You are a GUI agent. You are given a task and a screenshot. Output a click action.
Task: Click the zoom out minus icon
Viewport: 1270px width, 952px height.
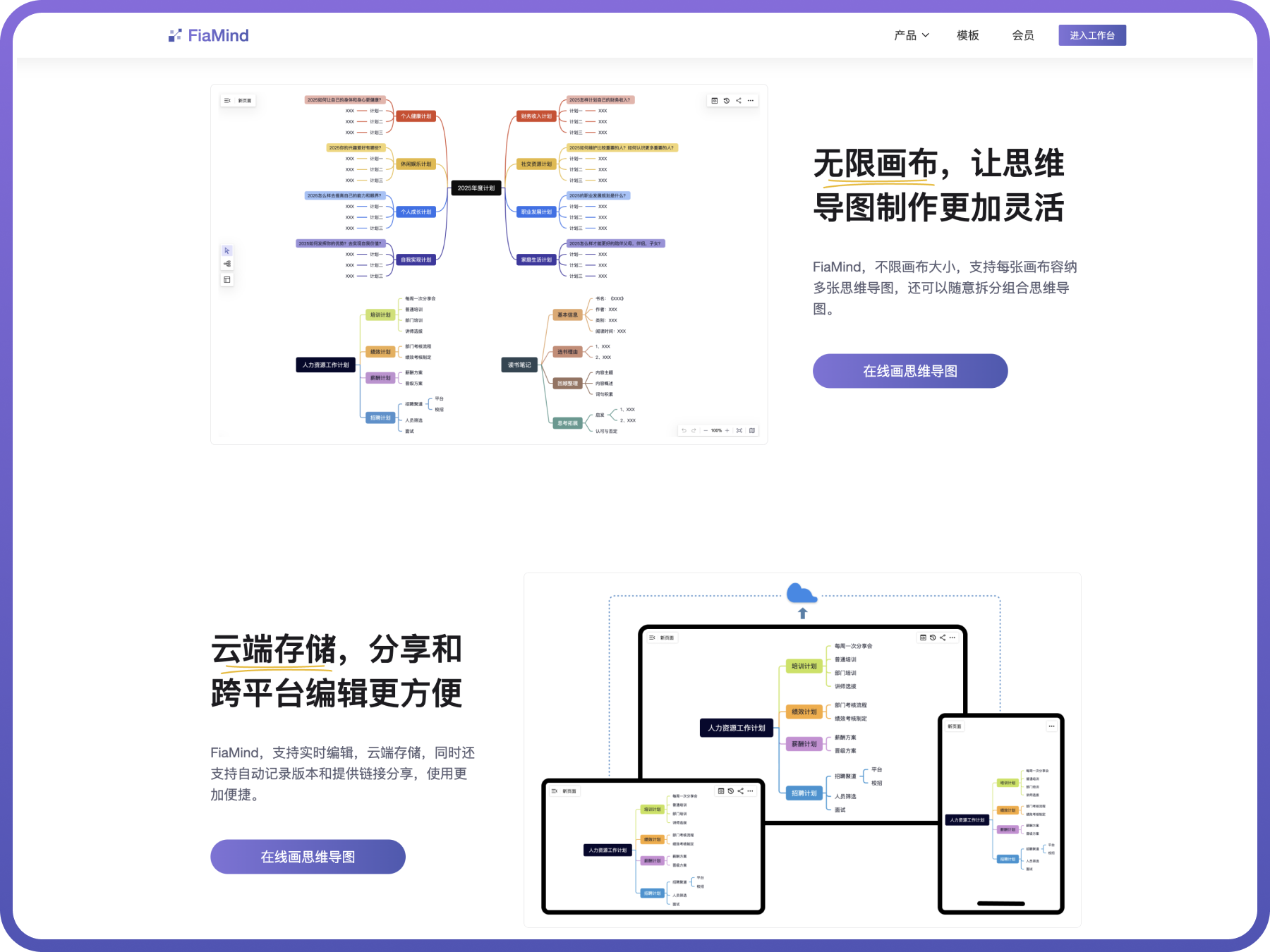coord(706,430)
